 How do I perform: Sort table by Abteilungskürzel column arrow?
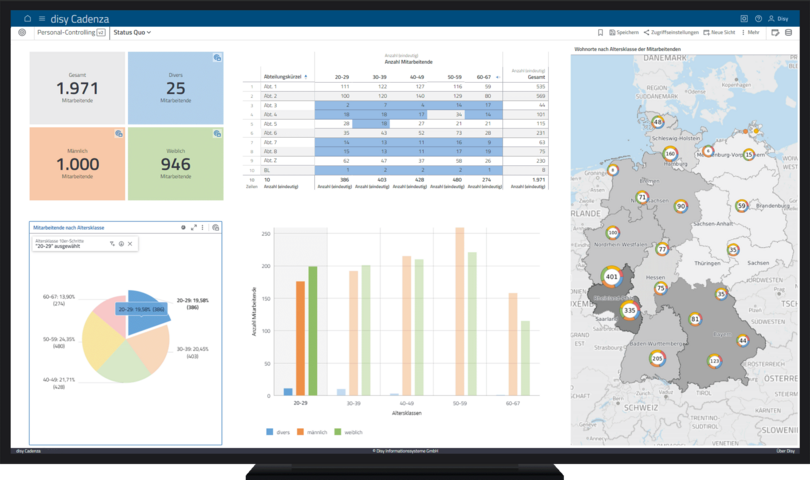coord(306,77)
